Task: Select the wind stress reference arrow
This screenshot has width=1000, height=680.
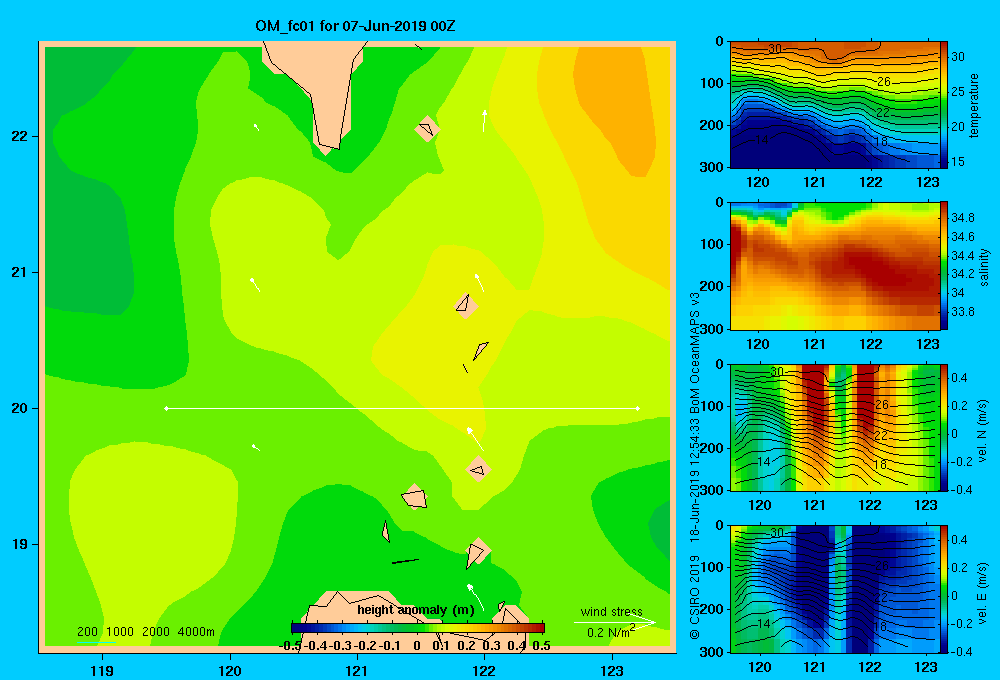Action: point(615,622)
